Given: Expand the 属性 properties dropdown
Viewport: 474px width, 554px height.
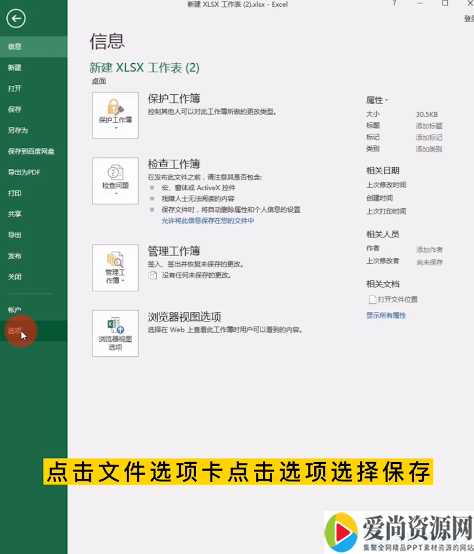Looking at the screenshot, I should tap(377, 100).
